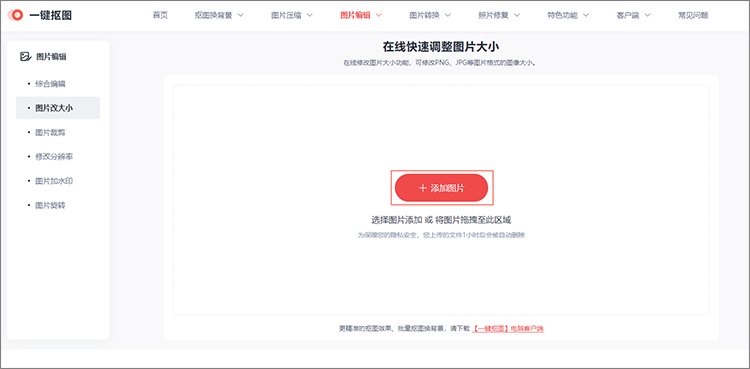
Task: Expand the 客户端 dropdown chevron
Action: [648, 15]
